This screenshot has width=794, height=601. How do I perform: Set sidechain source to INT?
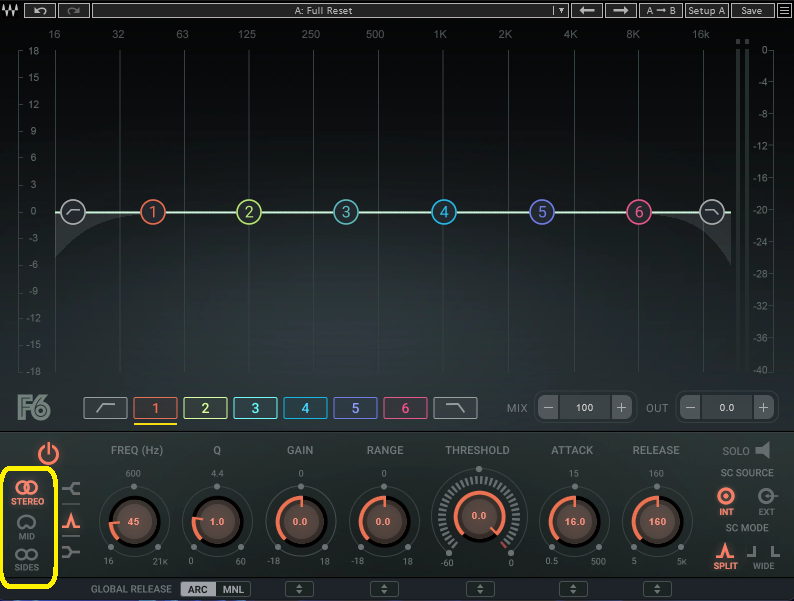pos(726,496)
